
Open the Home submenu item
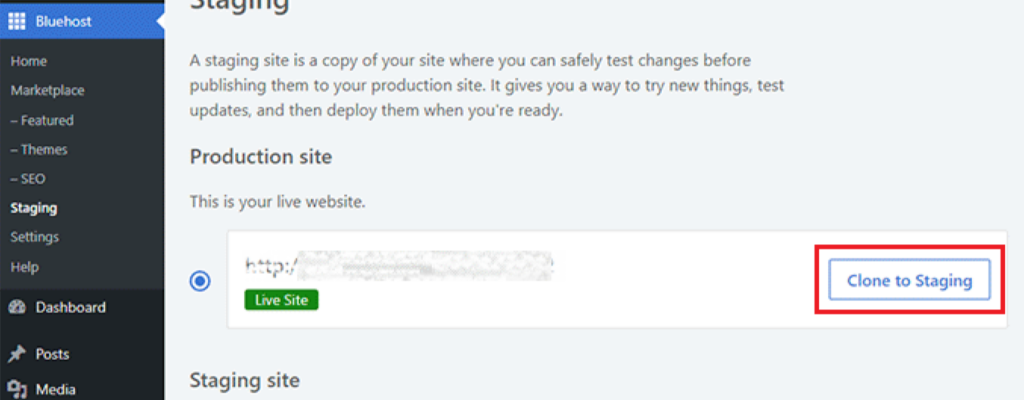coord(28,62)
